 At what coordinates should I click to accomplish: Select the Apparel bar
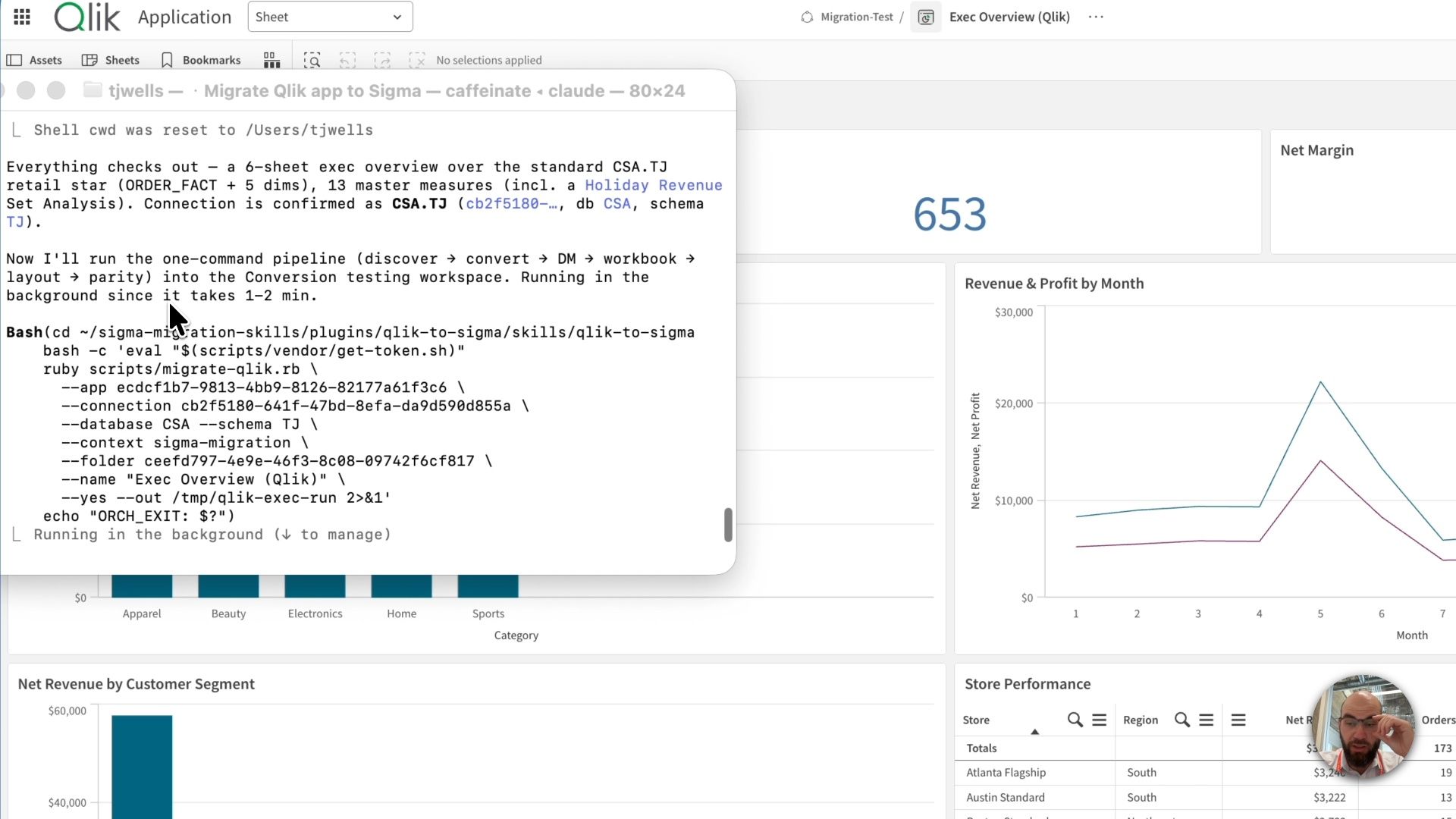(x=142, y=586)
